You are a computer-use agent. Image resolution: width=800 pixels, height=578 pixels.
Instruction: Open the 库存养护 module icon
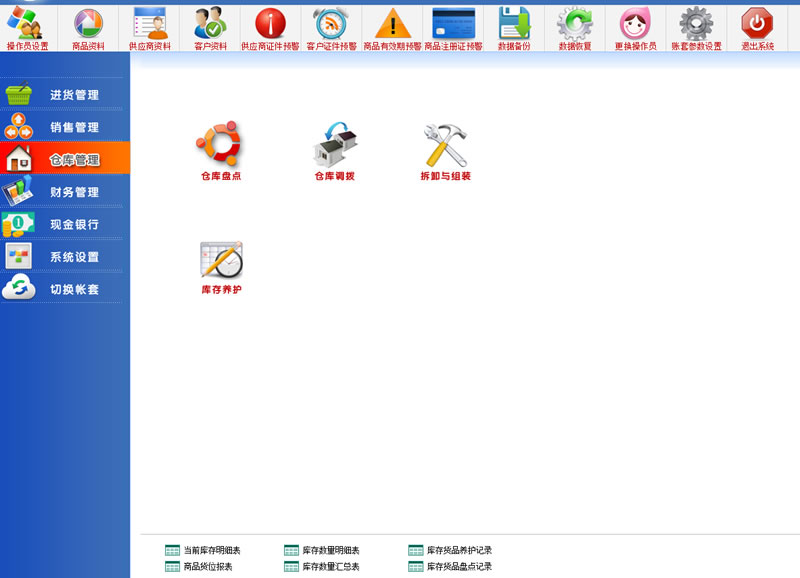[221, 262]
